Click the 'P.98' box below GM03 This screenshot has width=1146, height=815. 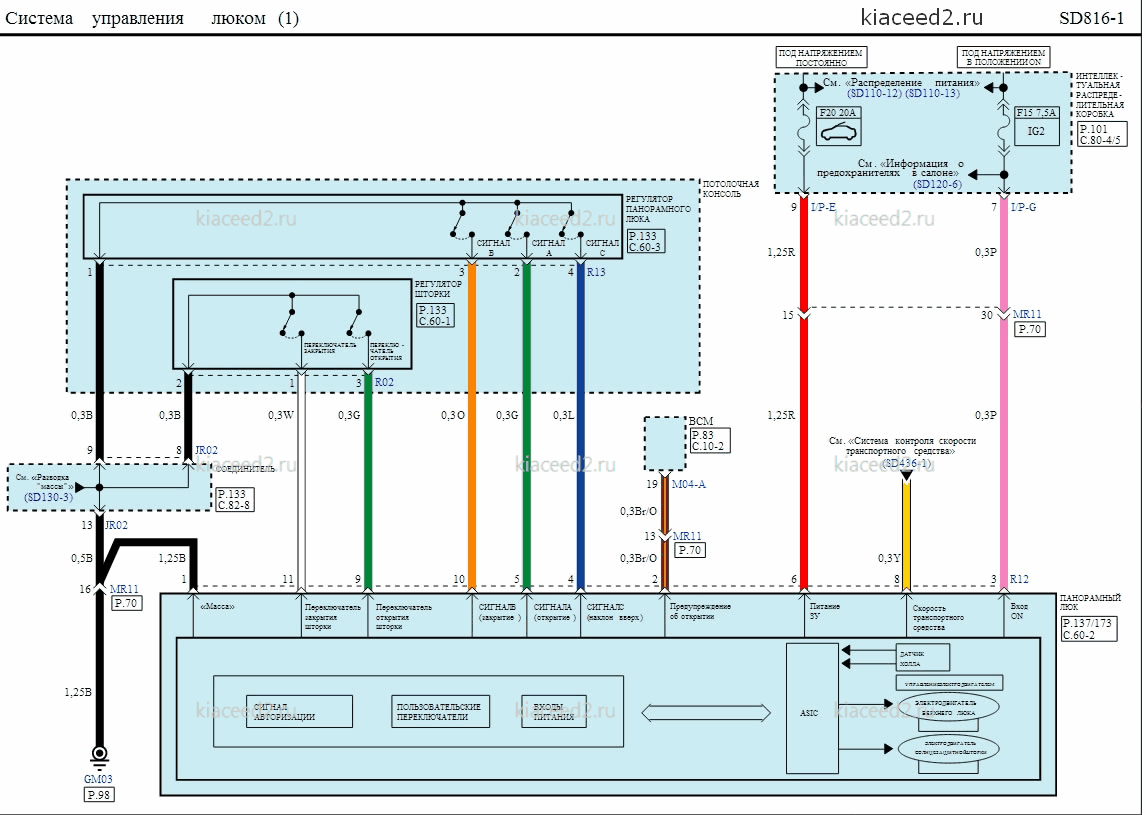pos(99,795)
